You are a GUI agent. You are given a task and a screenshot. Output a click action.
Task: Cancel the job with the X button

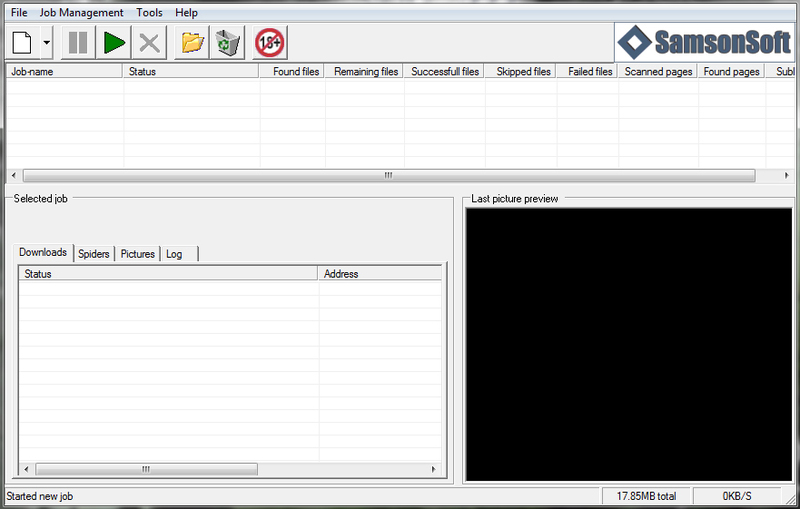(x=149, y=43)
